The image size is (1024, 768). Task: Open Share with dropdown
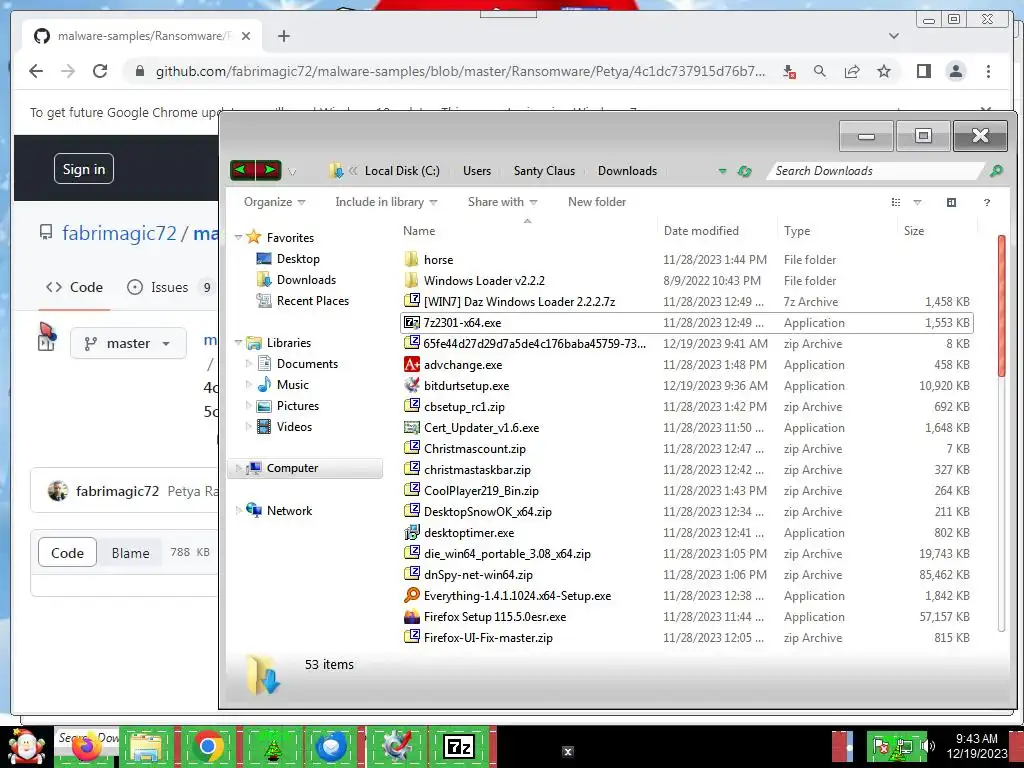tap(502, 202)
